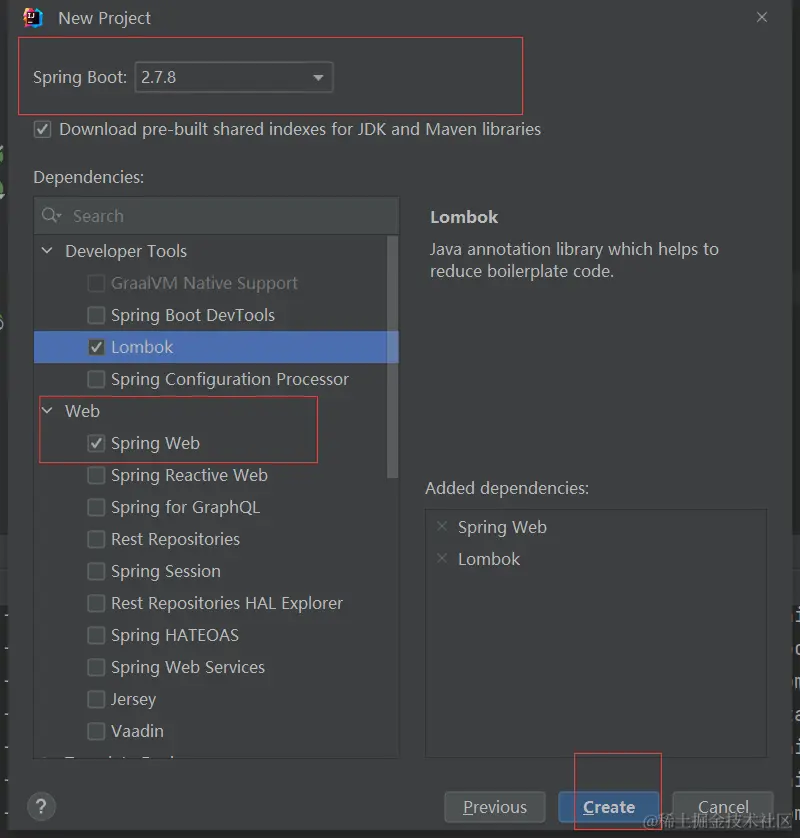Close the New Project dialog
This screenshot has height=838, width=800.
[762, 18]
